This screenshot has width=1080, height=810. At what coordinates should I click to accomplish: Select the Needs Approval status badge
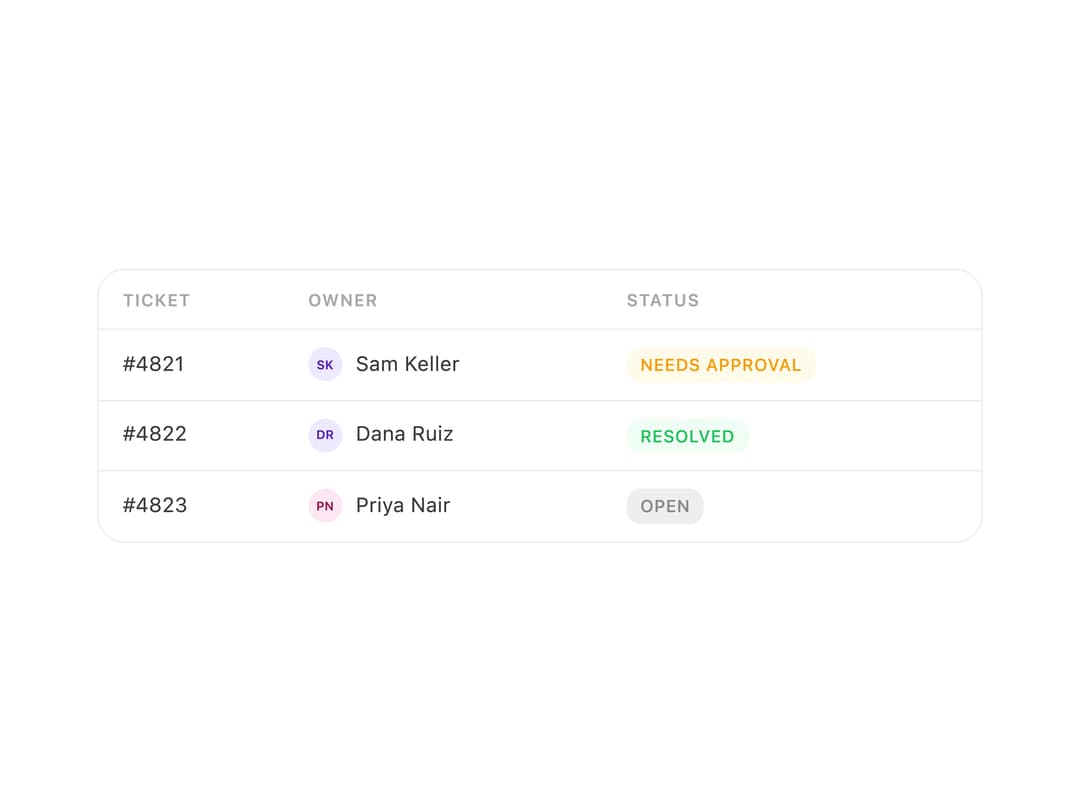coord(721,365)
